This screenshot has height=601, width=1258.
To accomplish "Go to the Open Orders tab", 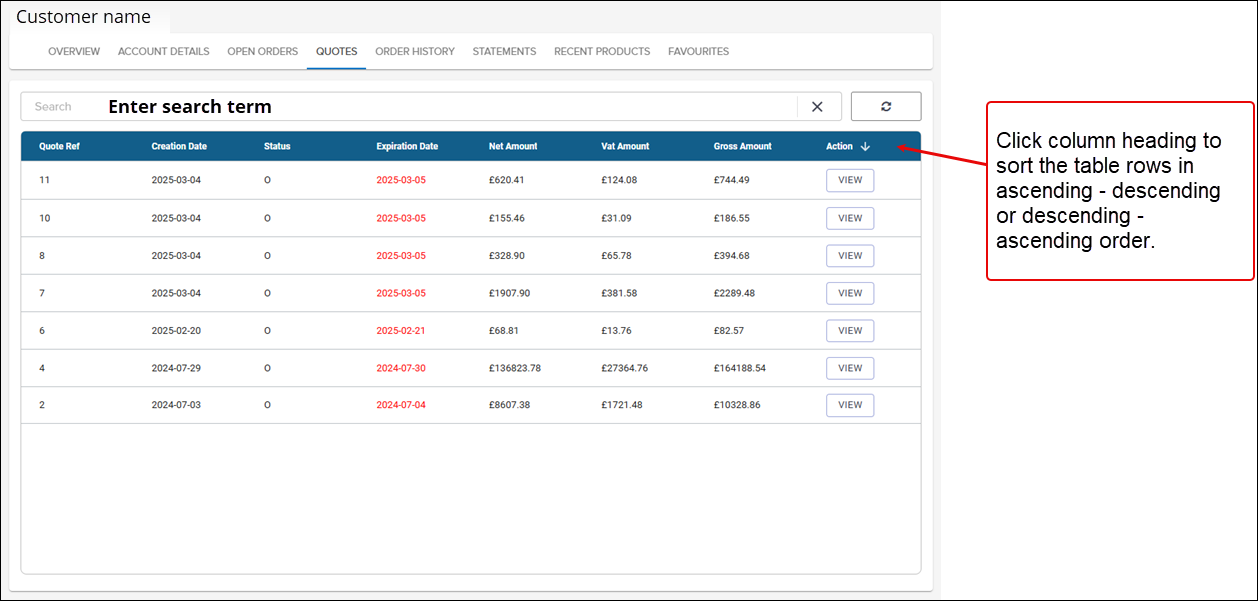I will tap(262, 52).
